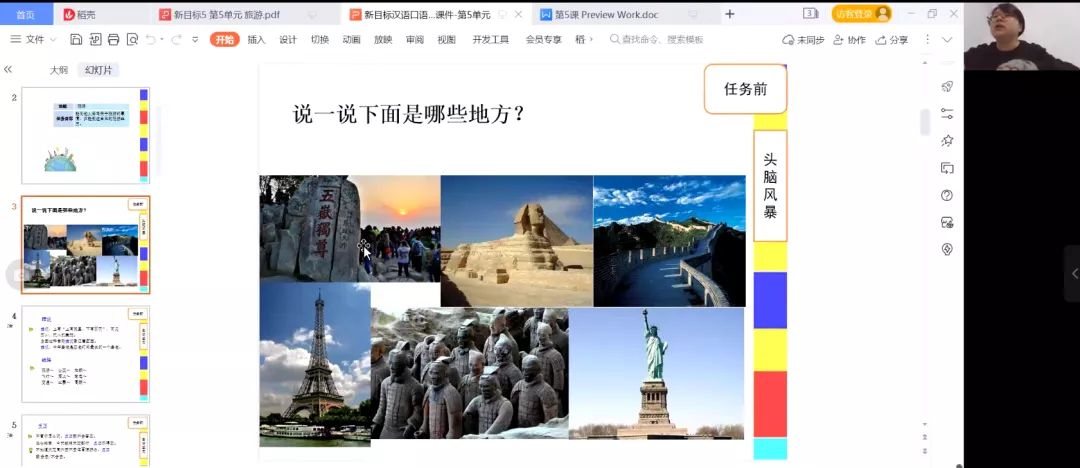1080x468 pixels.
Task: Open the help question-mark icon in sidebar
Action: 947,195
